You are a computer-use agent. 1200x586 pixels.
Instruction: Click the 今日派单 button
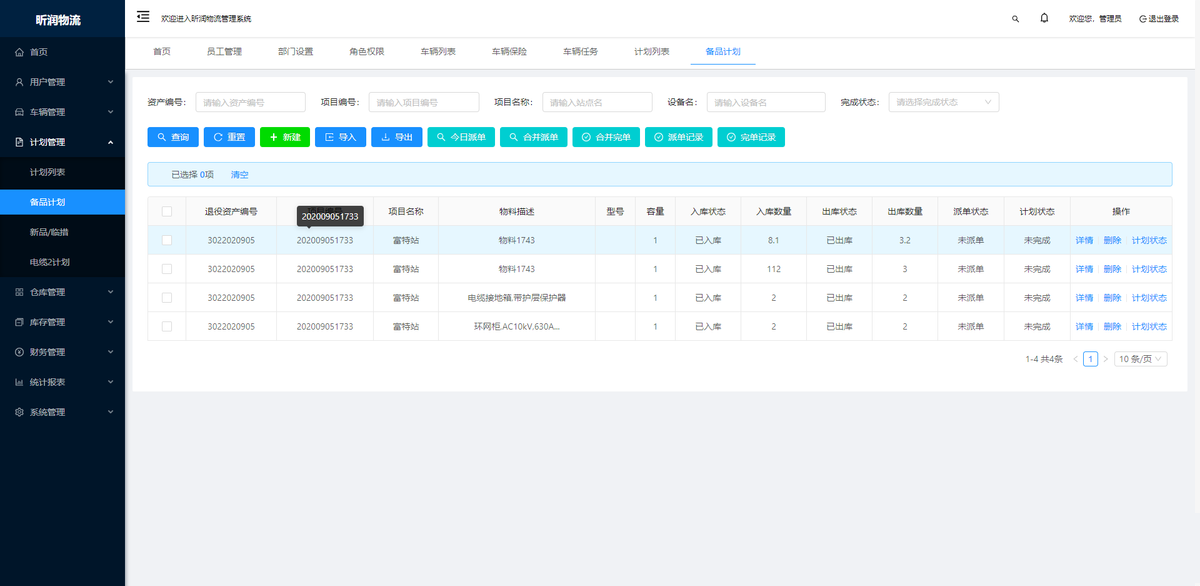pos(461,137)
